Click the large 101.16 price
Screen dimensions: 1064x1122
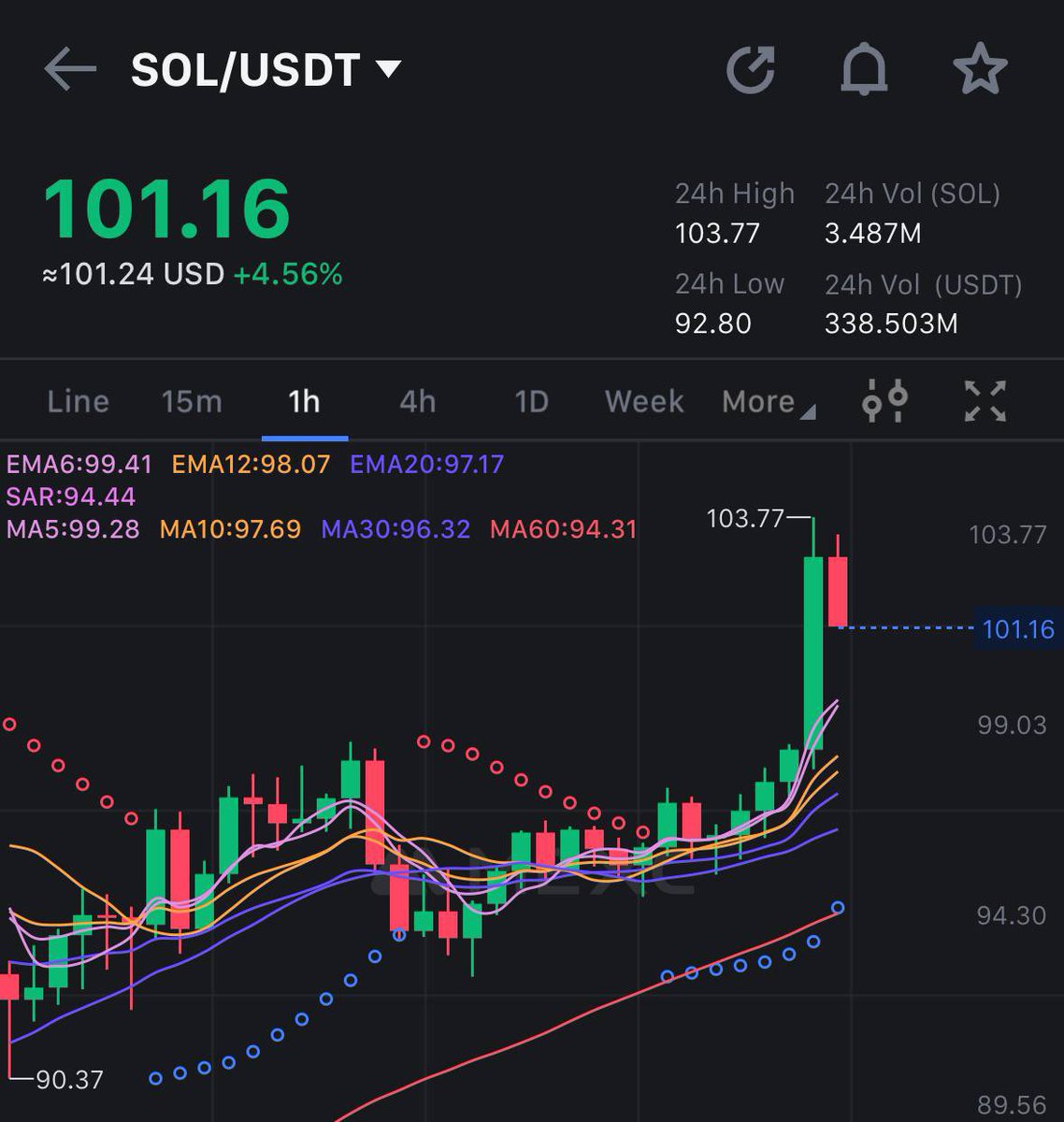167,209
